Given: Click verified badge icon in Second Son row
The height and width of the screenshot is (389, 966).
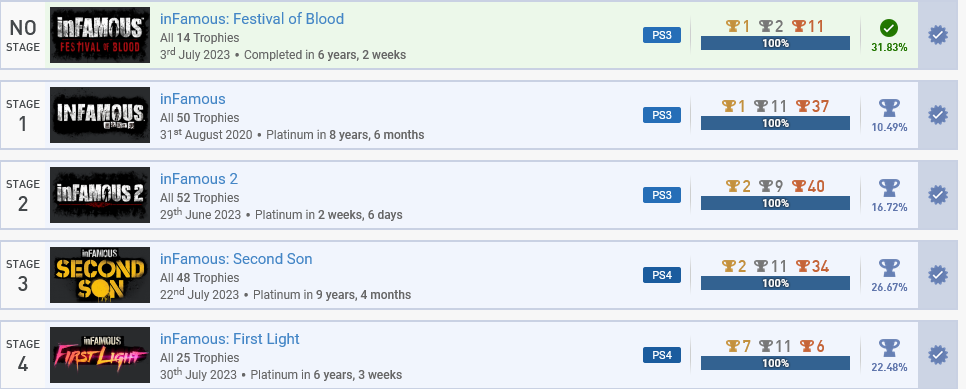Looking at the screenshot, I should pos(938,275).
